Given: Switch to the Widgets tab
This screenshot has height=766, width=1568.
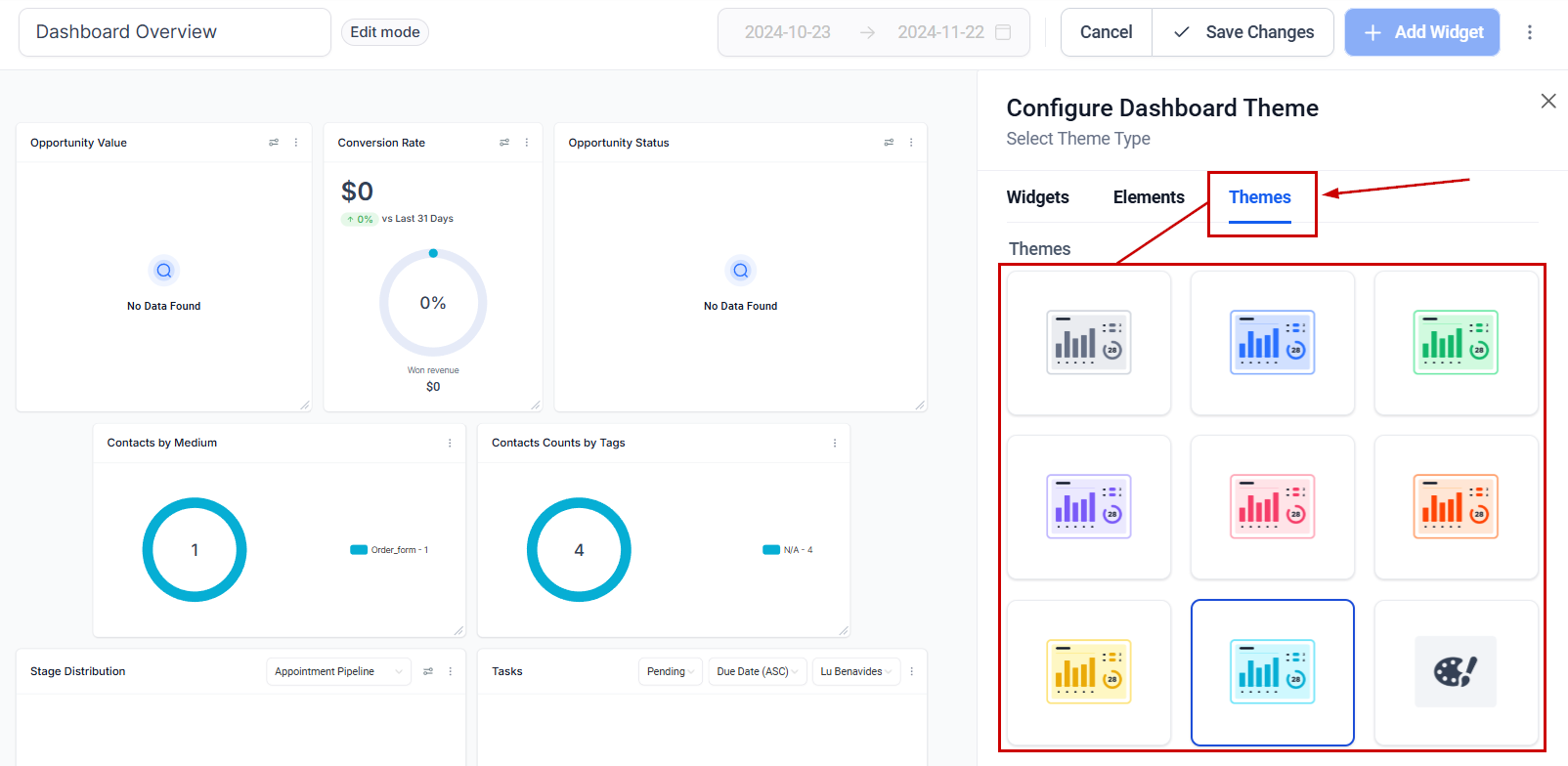Looking at the screenshot, I should click(x=1038, y=197).
